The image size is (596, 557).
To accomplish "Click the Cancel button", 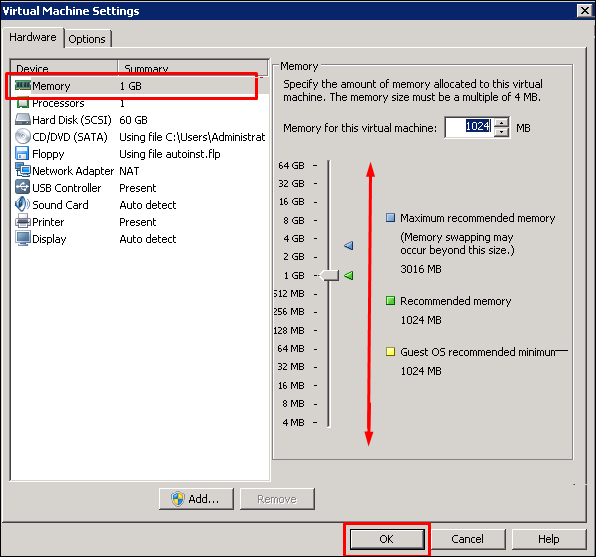I will [468, 539].
